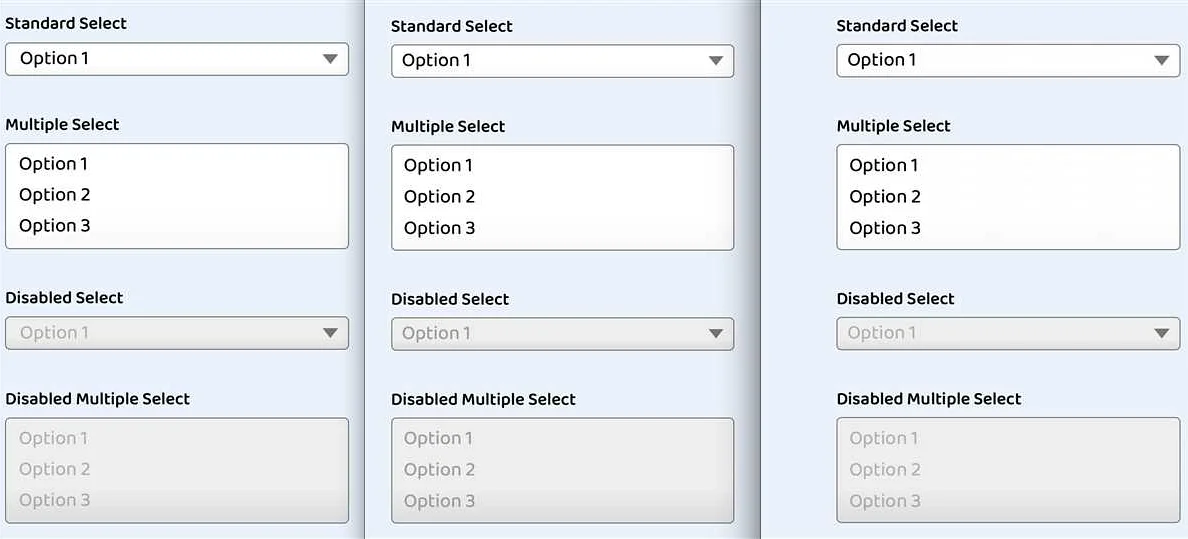The image size is (1188, 539).
Task: Open the Standard Select dropdown in right panel
Action: [1008, 61]
